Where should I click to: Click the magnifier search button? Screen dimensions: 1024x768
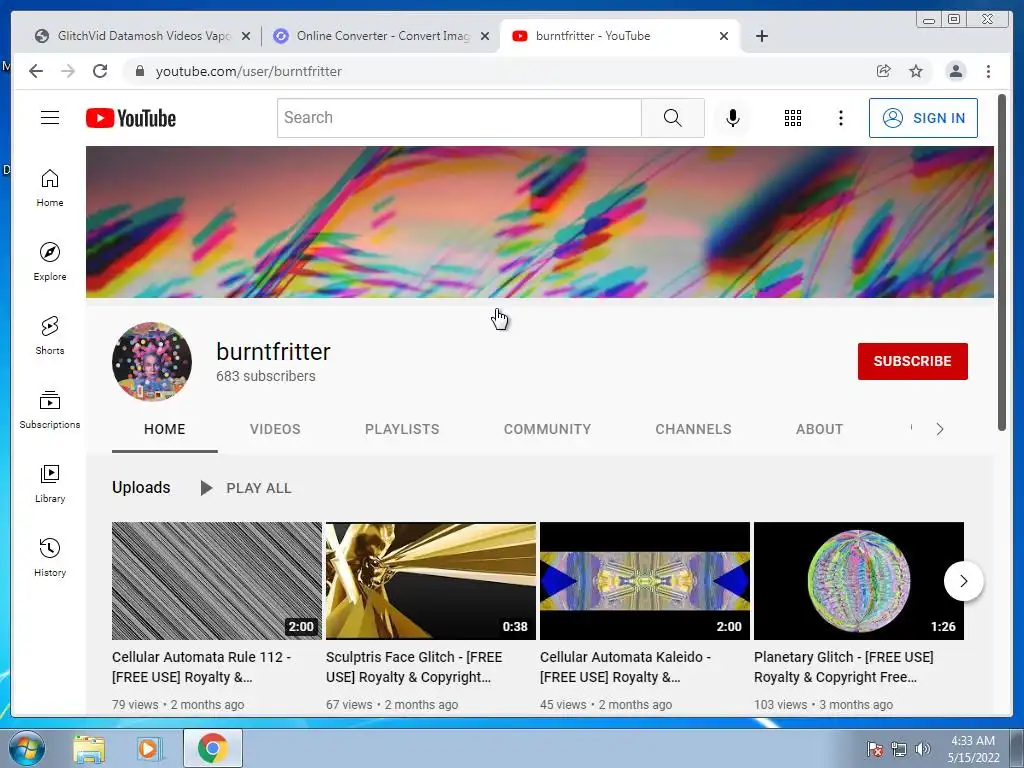[673, 118]
